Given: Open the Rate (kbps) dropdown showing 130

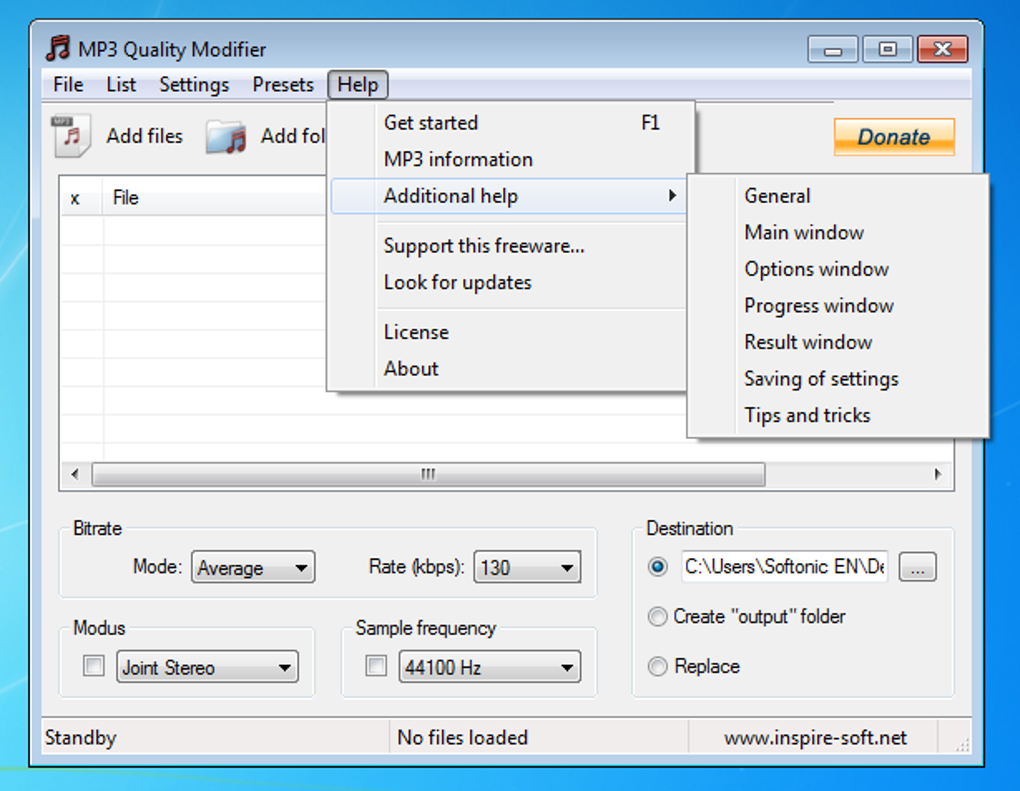Looking at the screenshot, I should 527,567.
